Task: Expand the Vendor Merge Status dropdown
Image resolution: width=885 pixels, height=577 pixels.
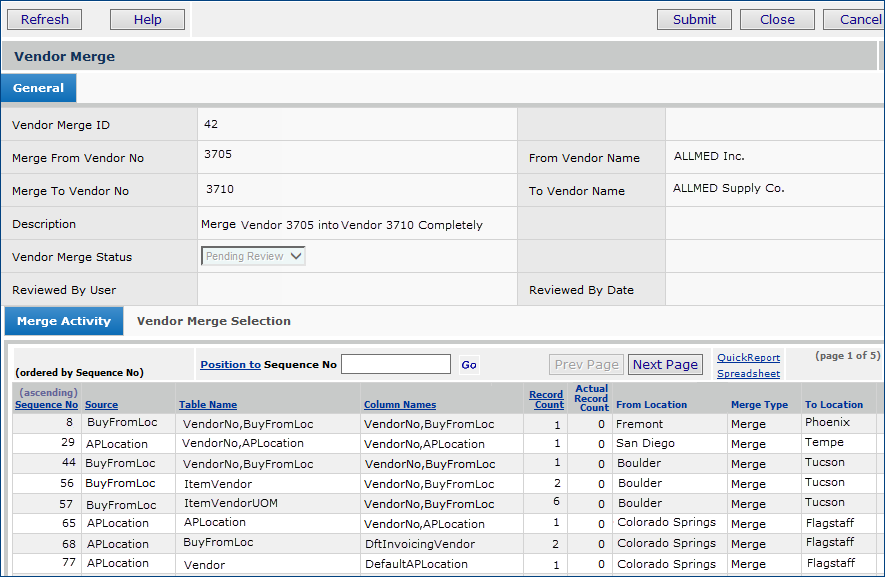Action: pos(253,256)
